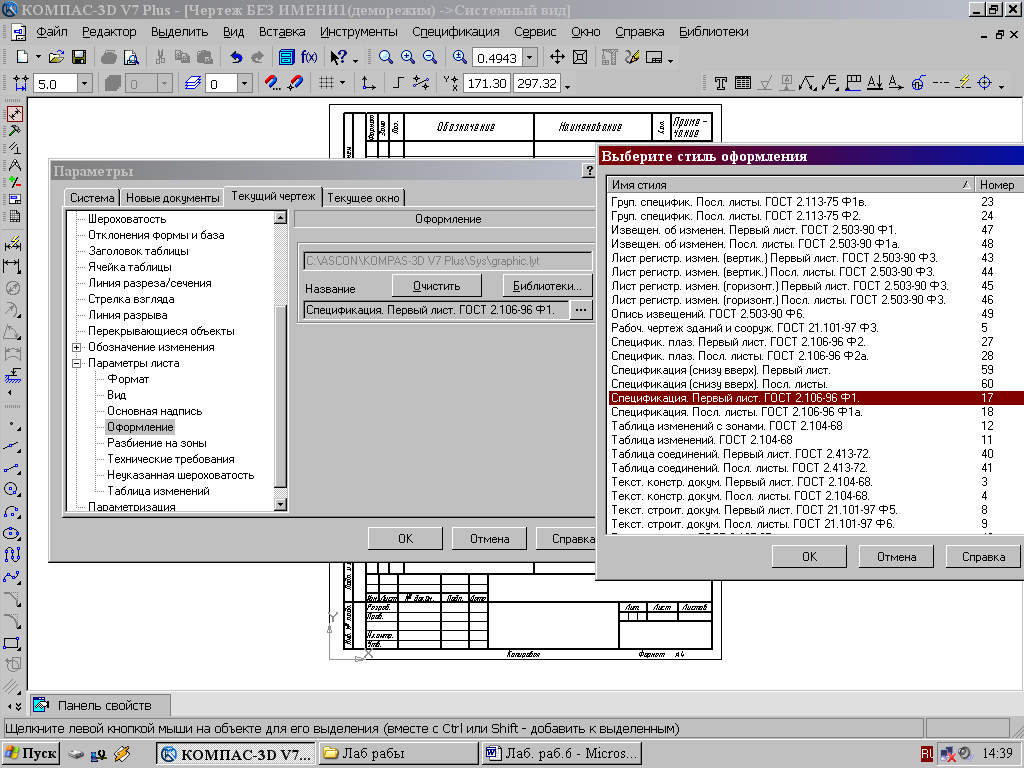Image resolution: width=1024 pixels, height=768 pixels.
Task: Click the set global snaps magnet icon
Action: point(272,83)
